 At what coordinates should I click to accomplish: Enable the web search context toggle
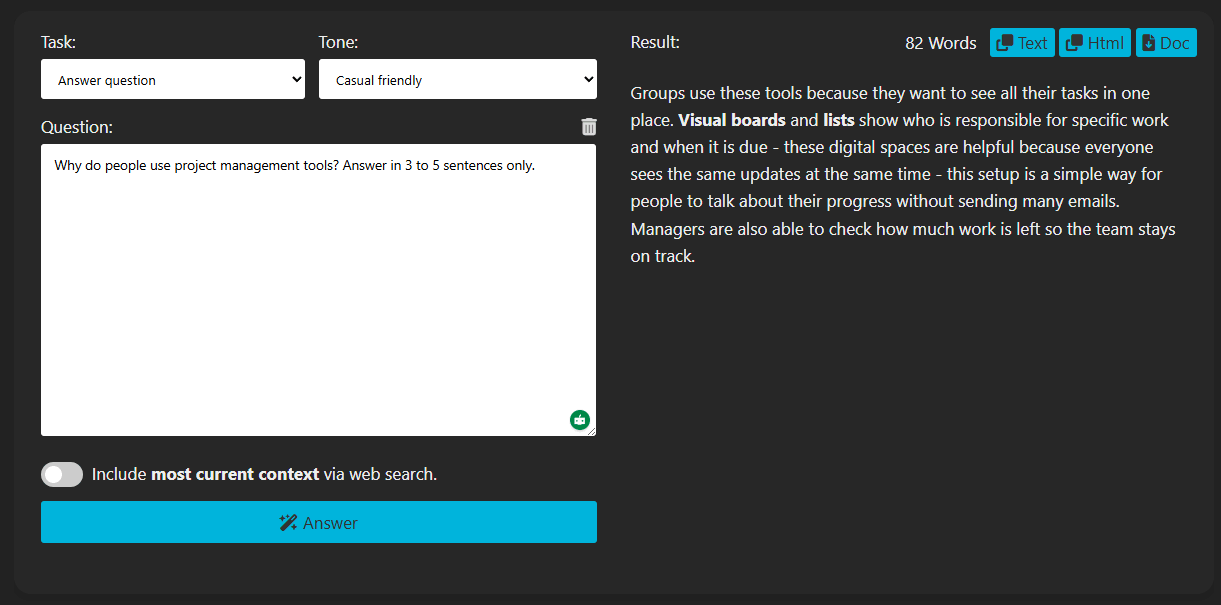pyautogui.click(x=62, y=474)
